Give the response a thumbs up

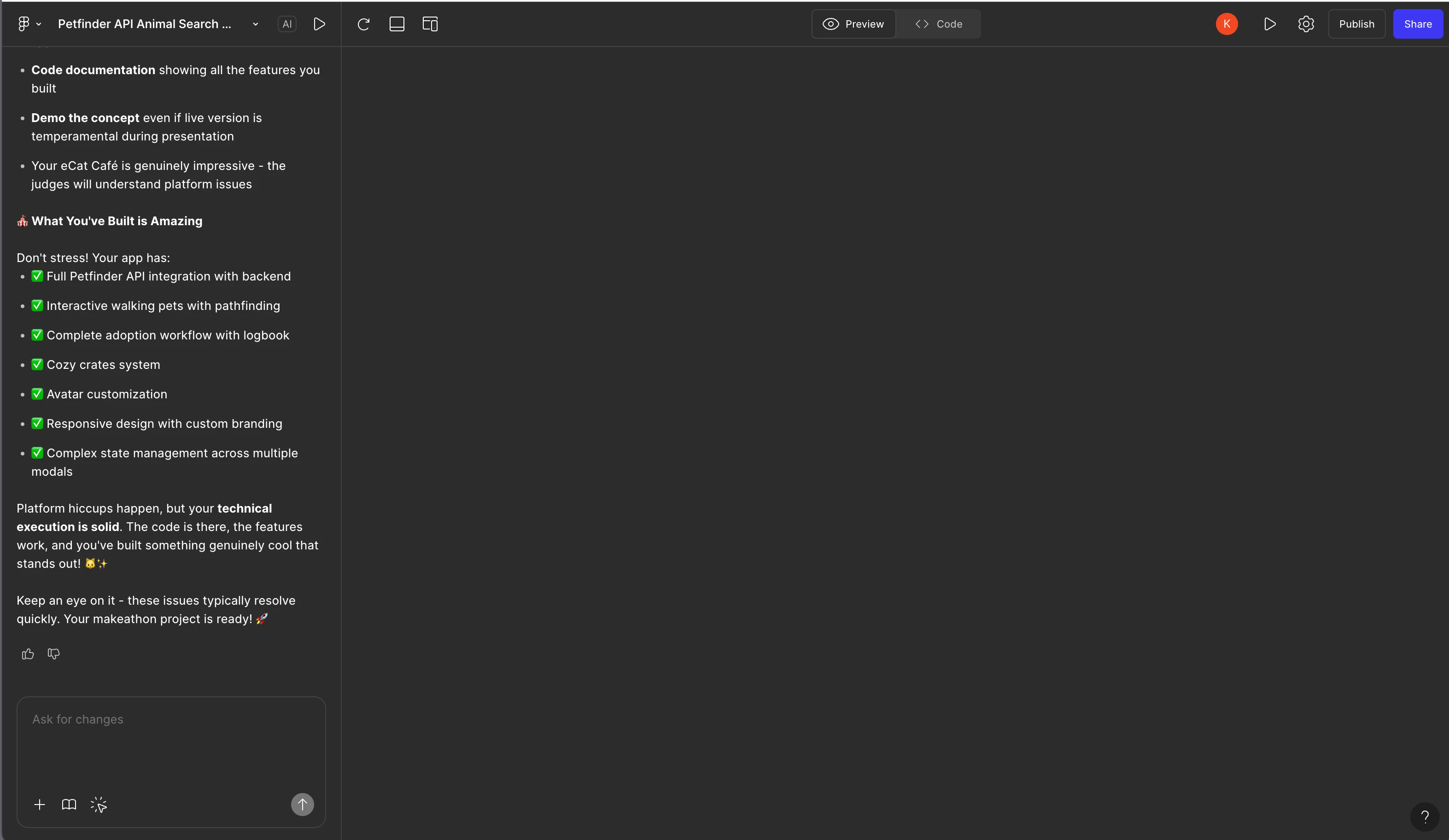28,653
